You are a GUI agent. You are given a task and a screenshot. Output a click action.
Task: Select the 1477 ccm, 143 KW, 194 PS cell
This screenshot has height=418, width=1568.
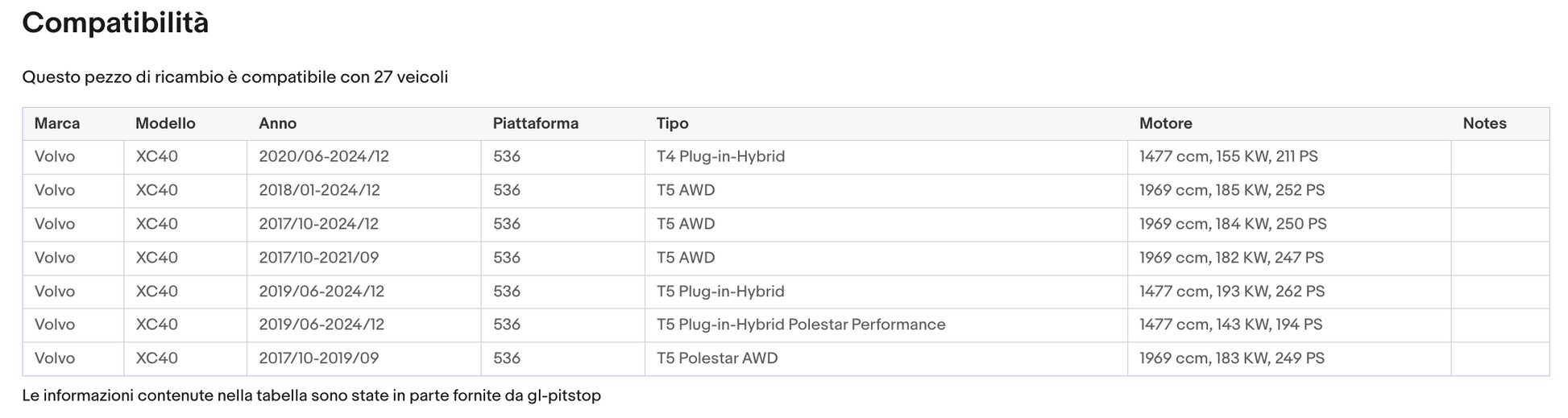pyautogui.click(x=1289, y=325)
